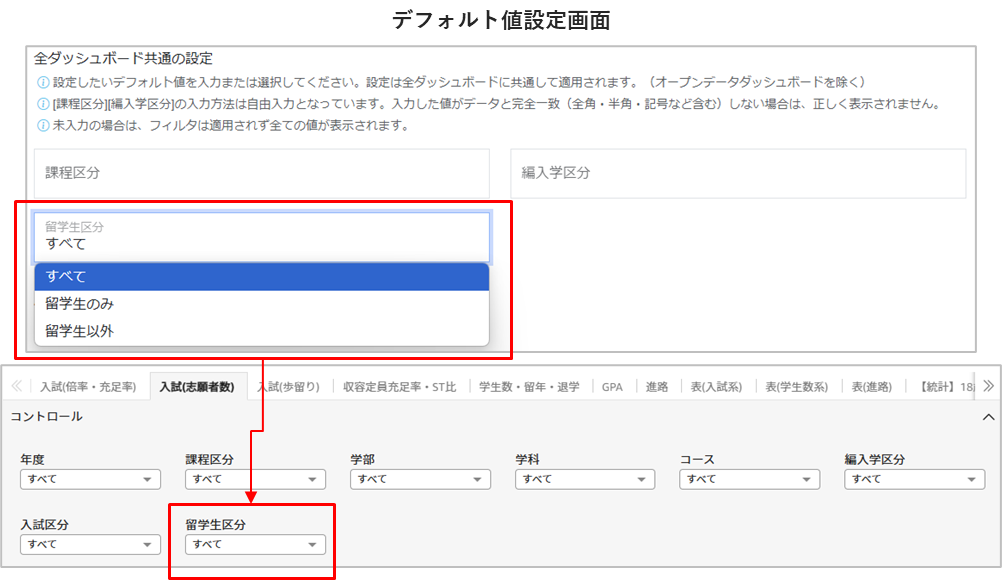Collapse the コントロール panel
Viewport: 1002px width, 580px height.
tap(988, 416)
